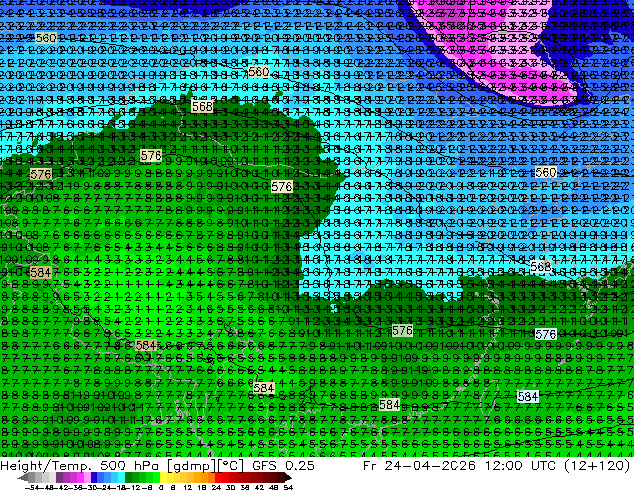Click the yellow swatch in the temperature legend
This screenshot has height=490, width=634.
(164, 477)
